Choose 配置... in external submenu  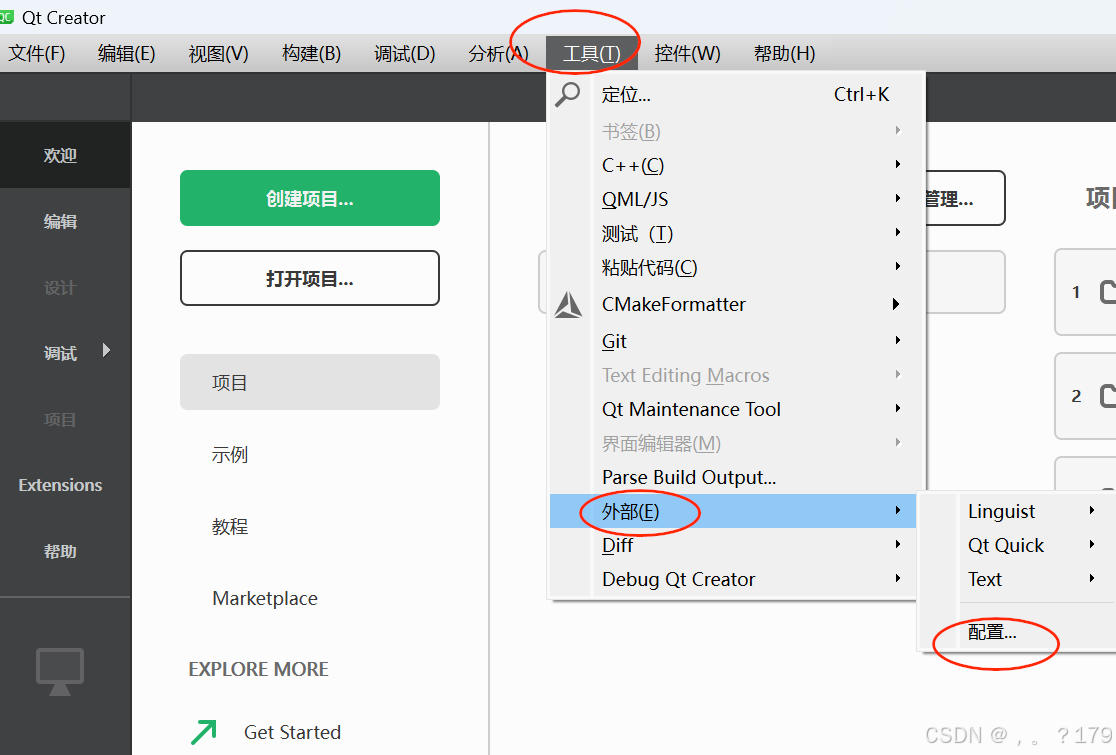(x=1018, y=632)
